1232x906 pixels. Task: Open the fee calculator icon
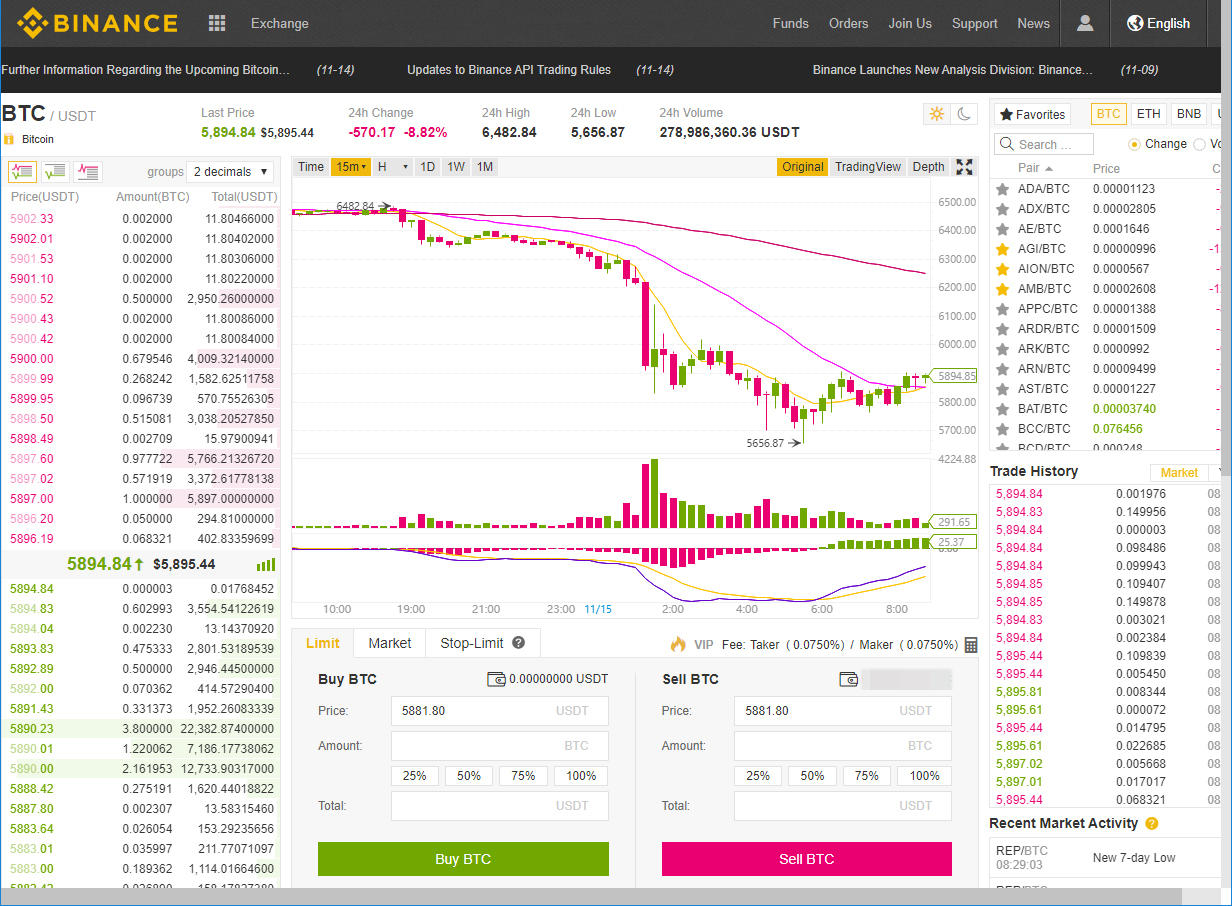pos(971,645)
